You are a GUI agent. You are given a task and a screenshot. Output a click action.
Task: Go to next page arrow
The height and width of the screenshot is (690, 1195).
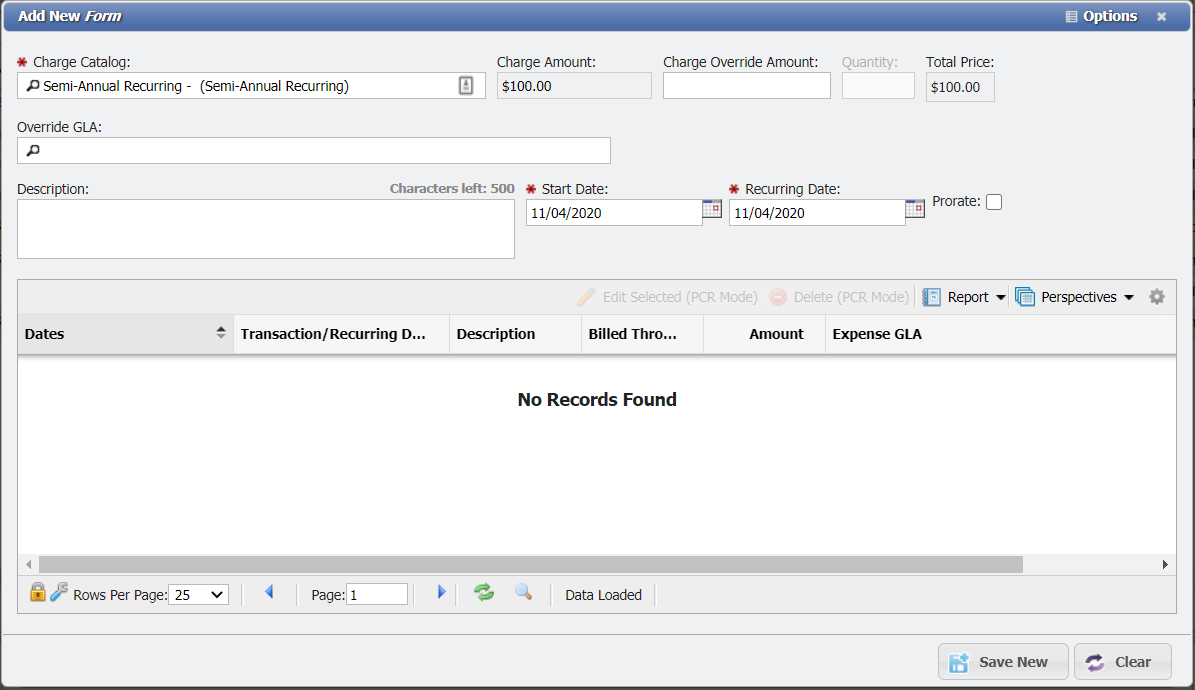tap(441, 592)
